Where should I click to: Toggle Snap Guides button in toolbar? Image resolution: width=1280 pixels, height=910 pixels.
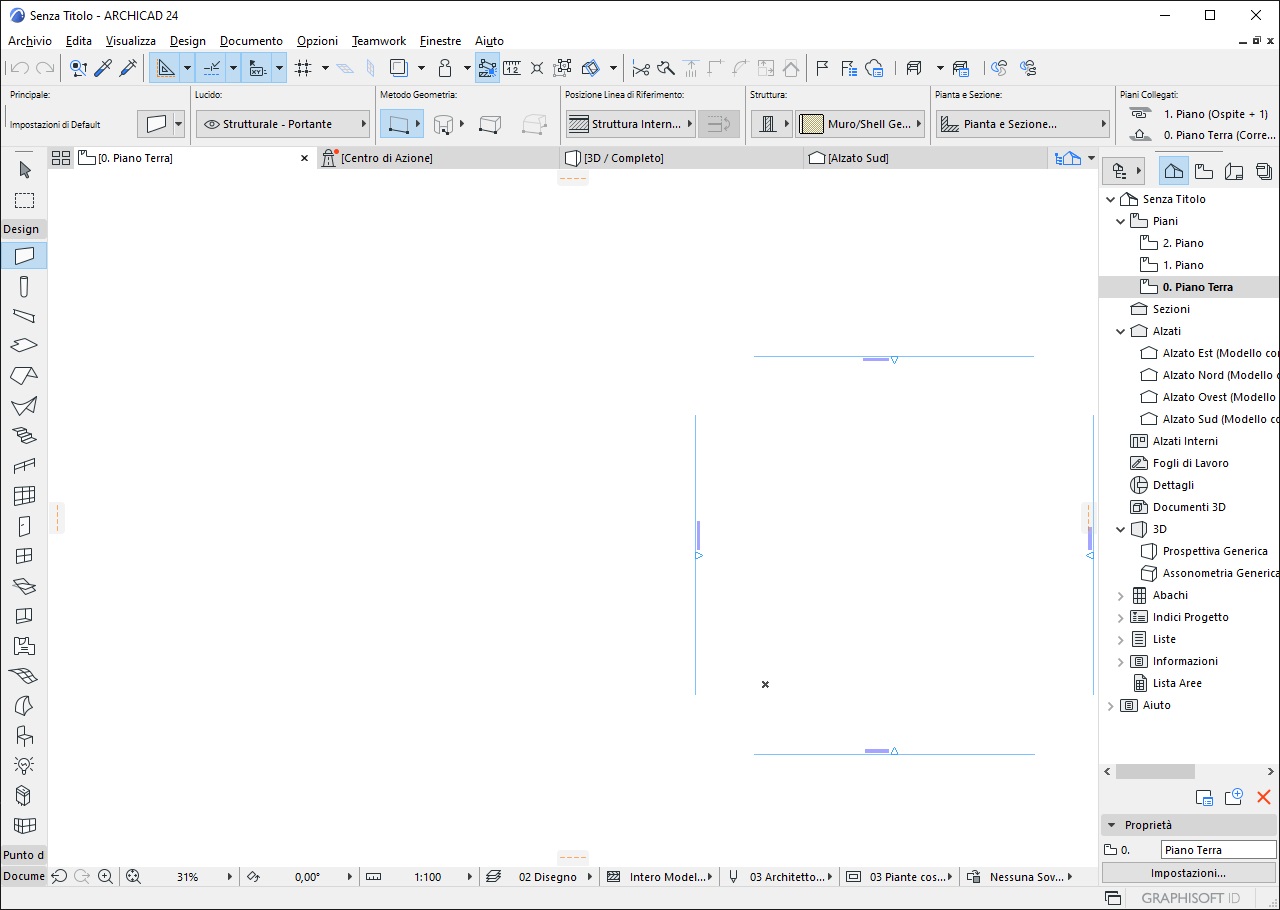pyautogui.click(x=211, y=68)
